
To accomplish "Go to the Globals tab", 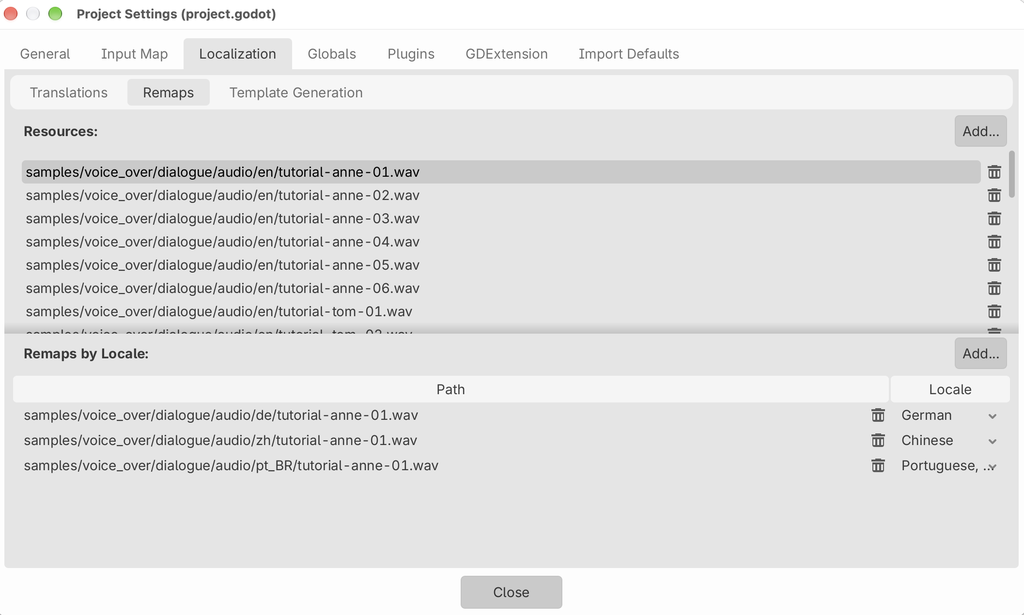I will [x=332, y=54].
